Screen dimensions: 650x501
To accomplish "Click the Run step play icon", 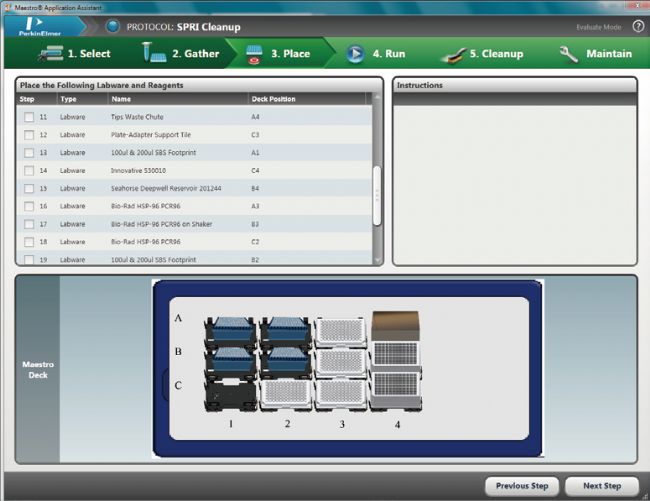I will point(355,54).
